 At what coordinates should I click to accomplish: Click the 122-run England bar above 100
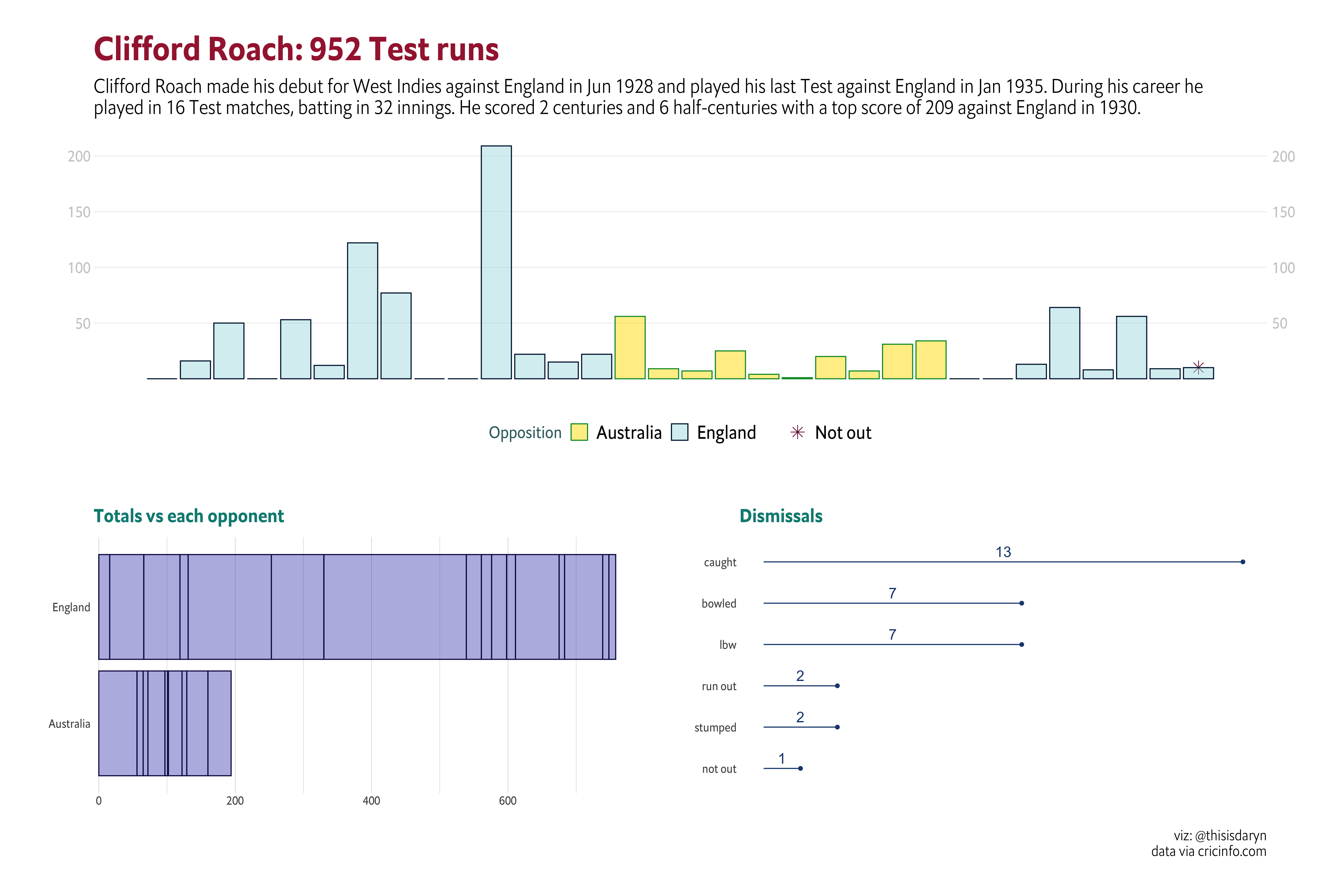(x=362, y=311)
